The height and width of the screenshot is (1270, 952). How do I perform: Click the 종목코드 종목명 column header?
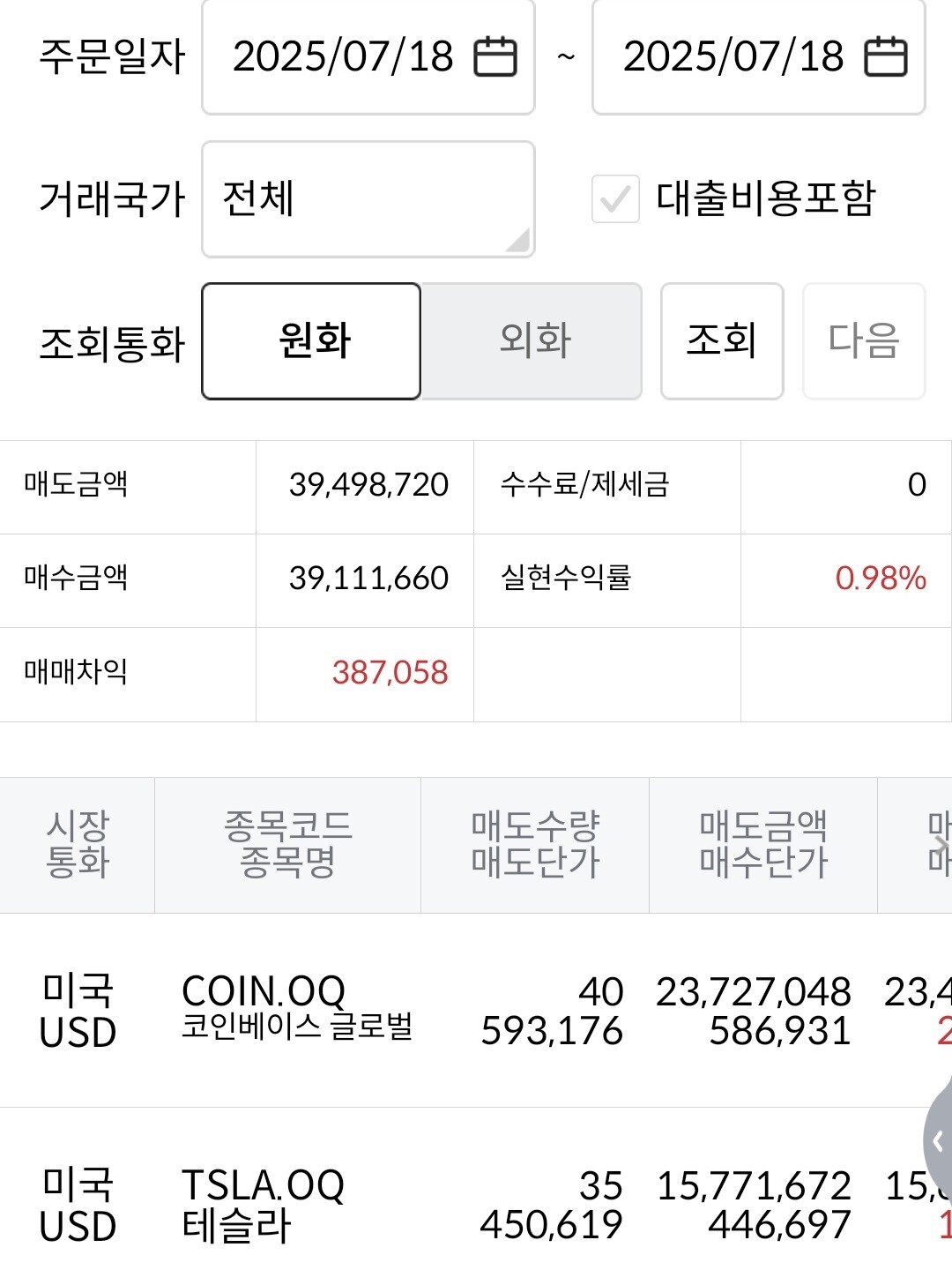(x=287, y=845)
